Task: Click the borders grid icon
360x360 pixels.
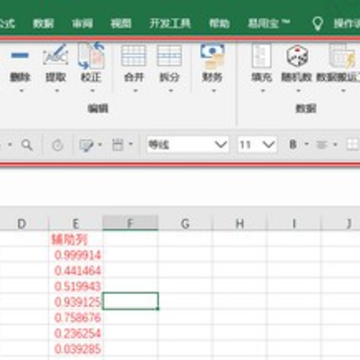Action: pyautogui.click(x=352, y=145)
